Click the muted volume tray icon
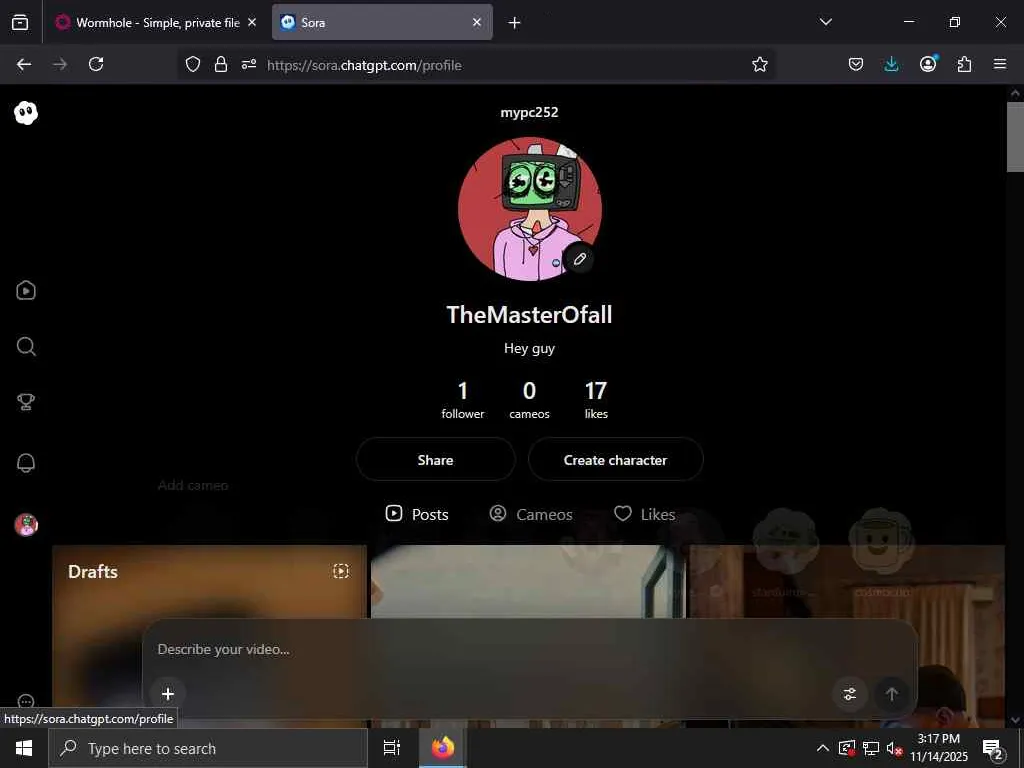 pyautogui.click(x=894, y=748)
